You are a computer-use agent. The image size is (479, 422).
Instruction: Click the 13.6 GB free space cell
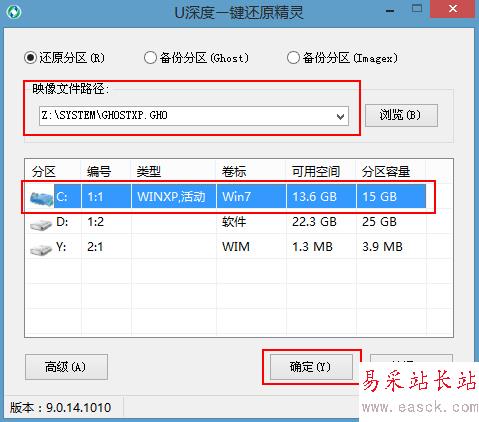pyautogui.click(x=321, y=197)
